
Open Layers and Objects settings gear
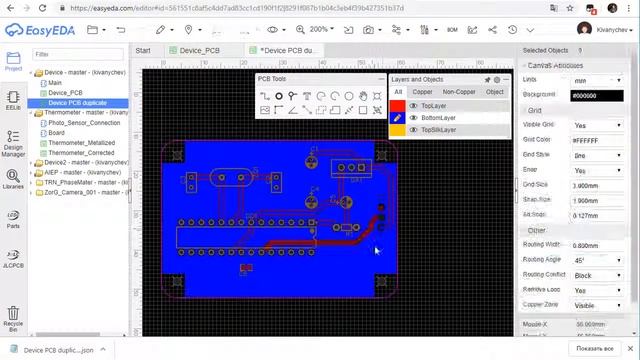pos(497,80)
